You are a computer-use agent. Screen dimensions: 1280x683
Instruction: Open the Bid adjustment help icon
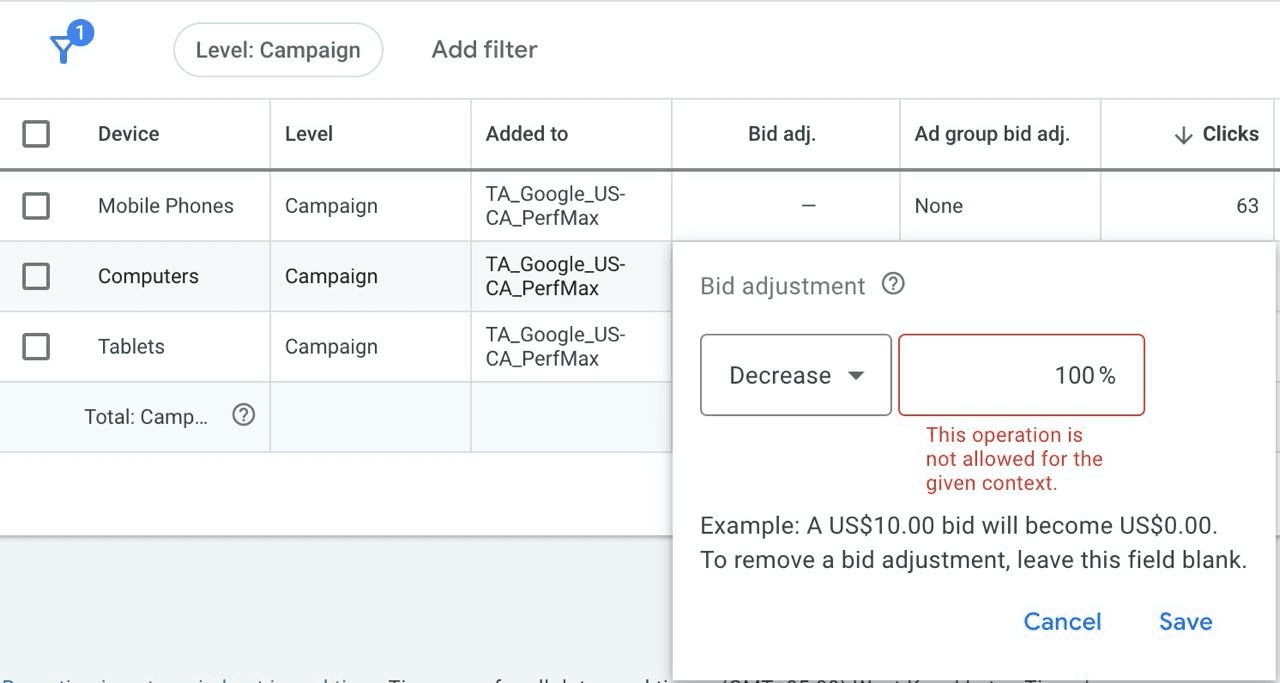(893, 284)
